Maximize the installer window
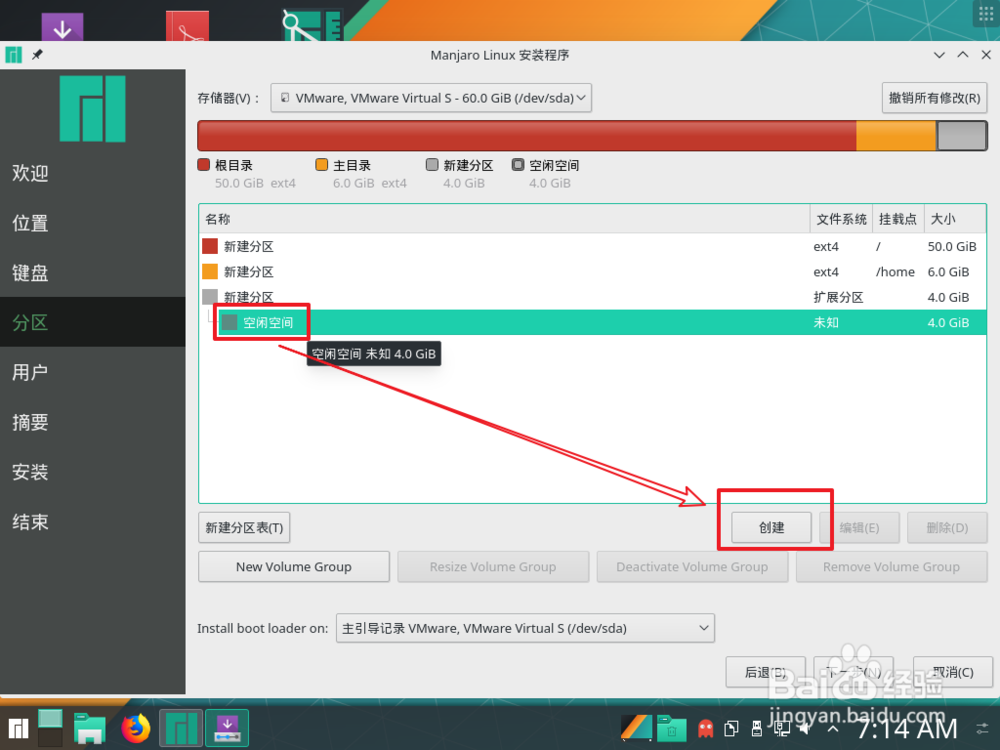Screen dimensions: 1000x750 pyautogui.click(x=963, y=55)
